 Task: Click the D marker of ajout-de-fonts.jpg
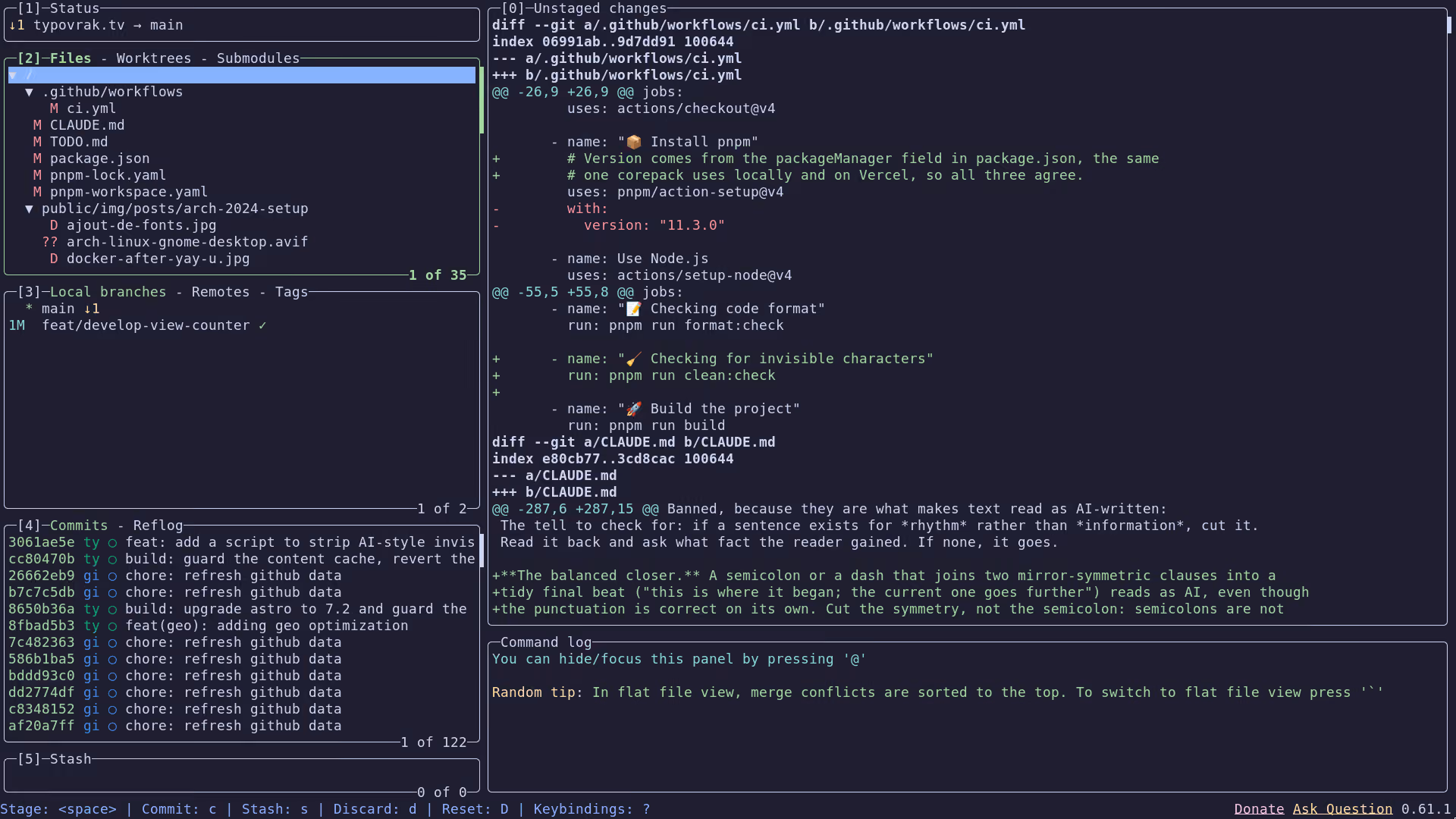pos(54,225)
